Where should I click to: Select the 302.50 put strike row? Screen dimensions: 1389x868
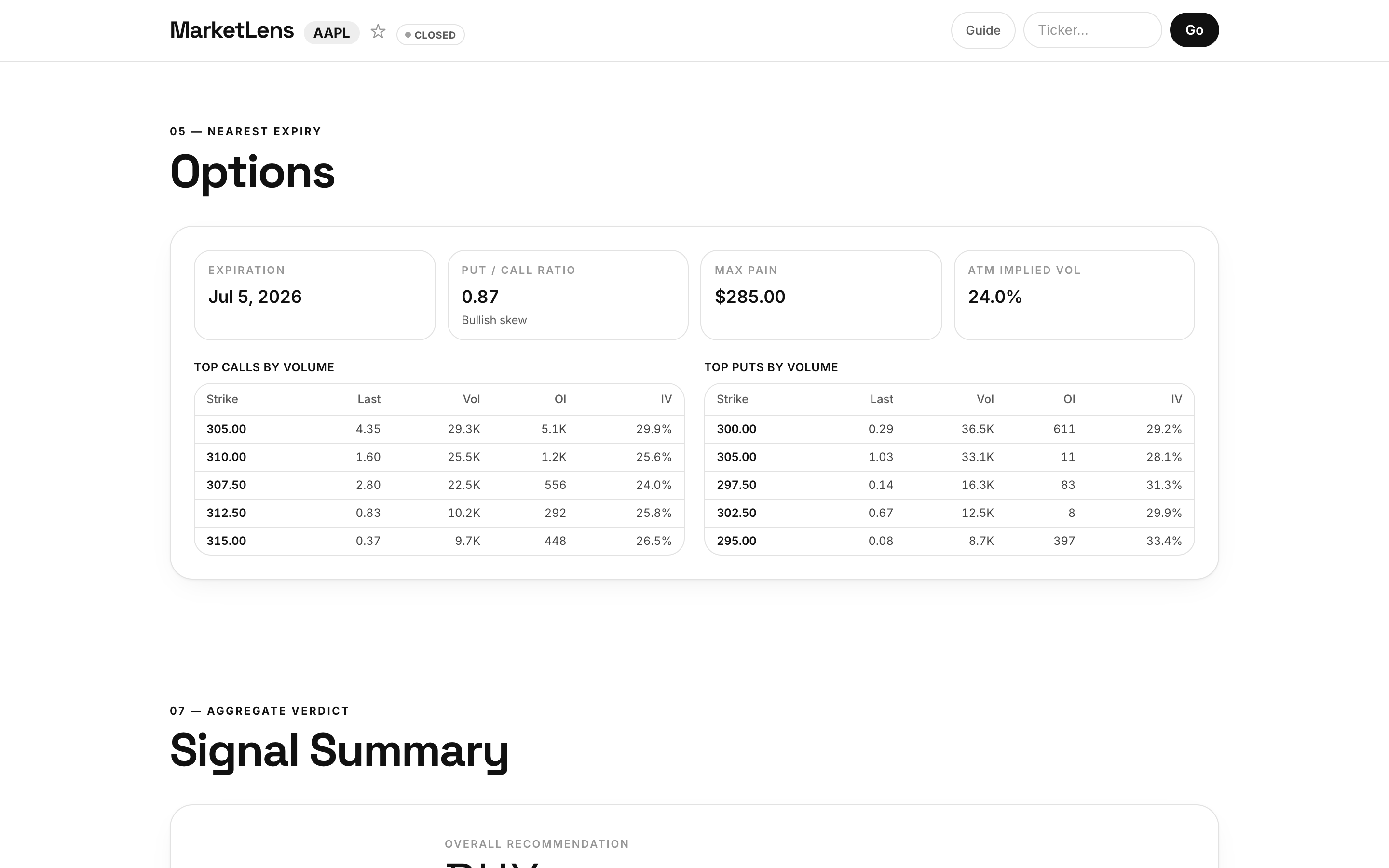click(x=949, y=513)
